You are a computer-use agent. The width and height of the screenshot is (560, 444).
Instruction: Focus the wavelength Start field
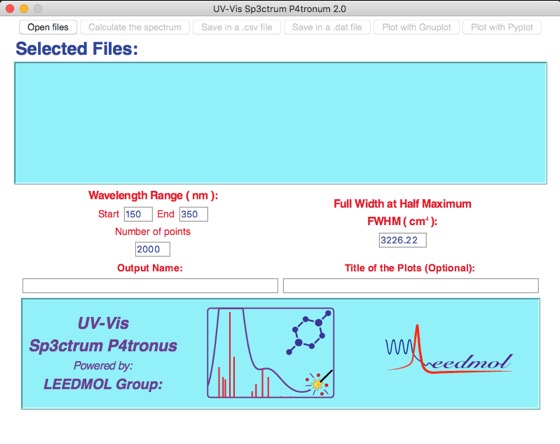click(x=138, y=214)
